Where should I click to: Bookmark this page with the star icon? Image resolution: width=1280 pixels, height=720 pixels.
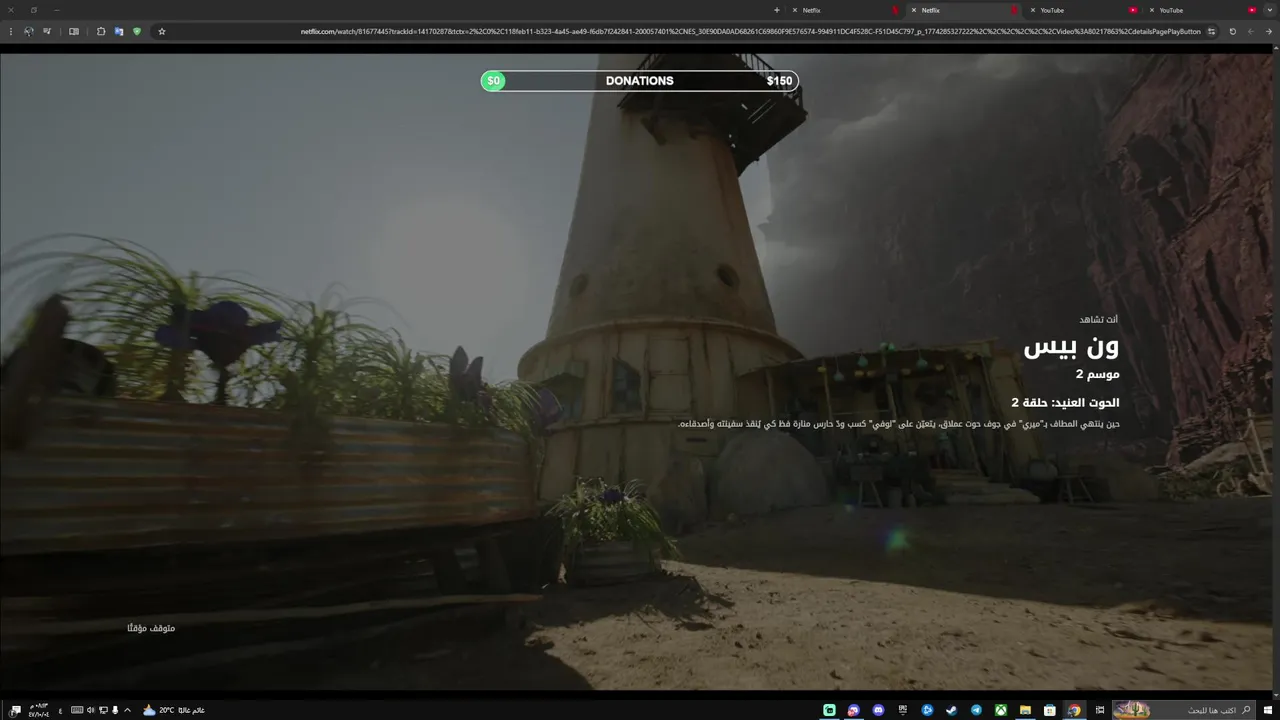(162, 31)
